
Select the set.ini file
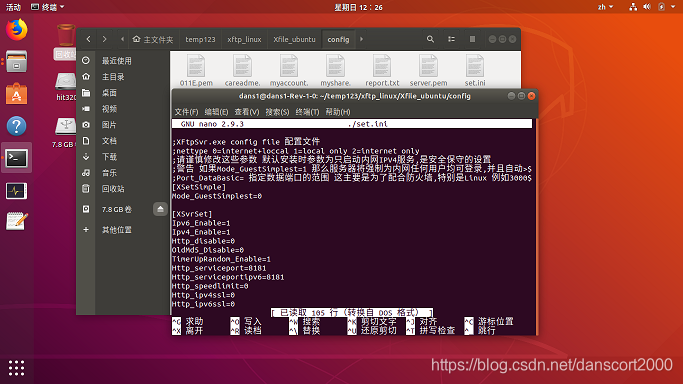tap(475, 70)
